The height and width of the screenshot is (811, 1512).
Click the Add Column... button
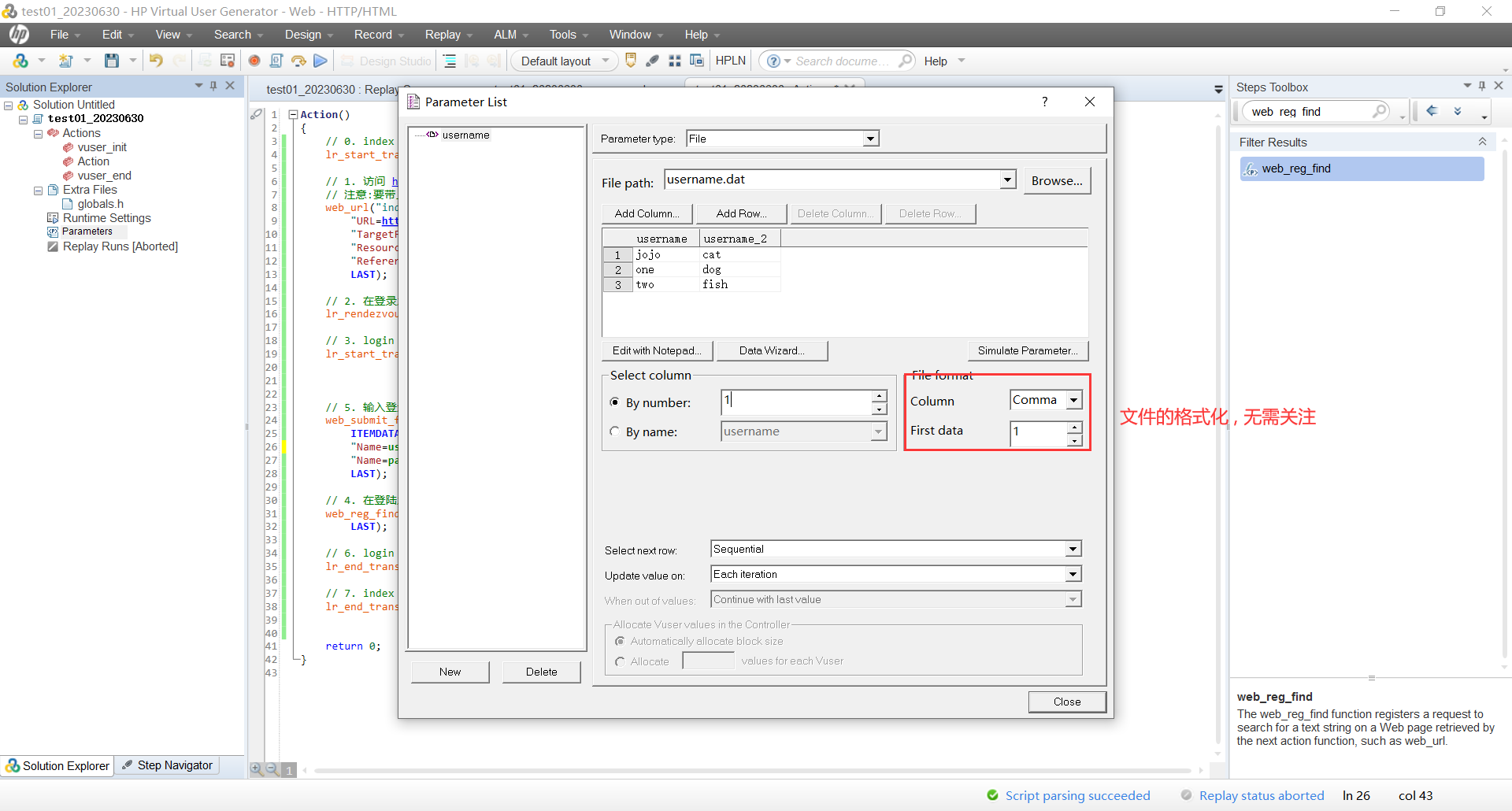point(647,213)
